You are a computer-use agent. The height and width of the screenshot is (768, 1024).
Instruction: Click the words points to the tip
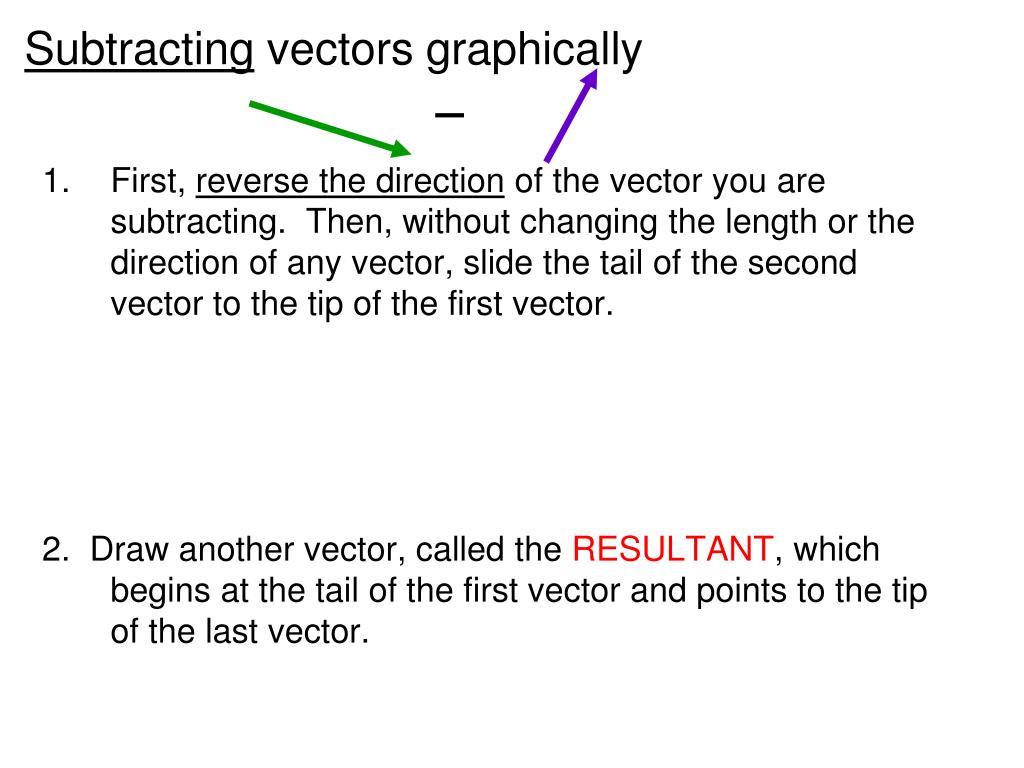811,591
